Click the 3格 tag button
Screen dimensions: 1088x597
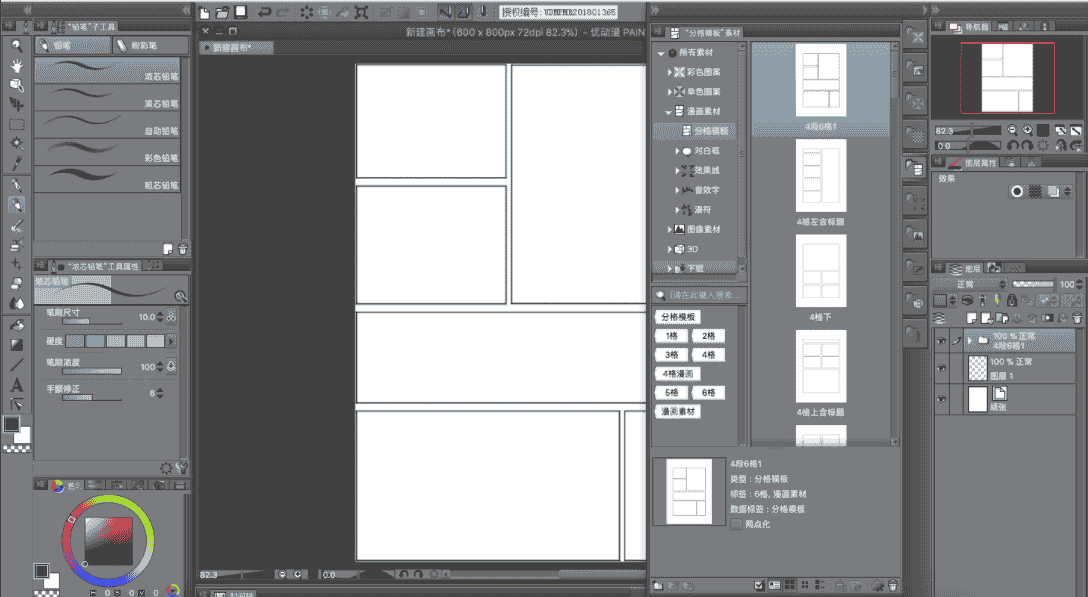[x=672, y=355]
